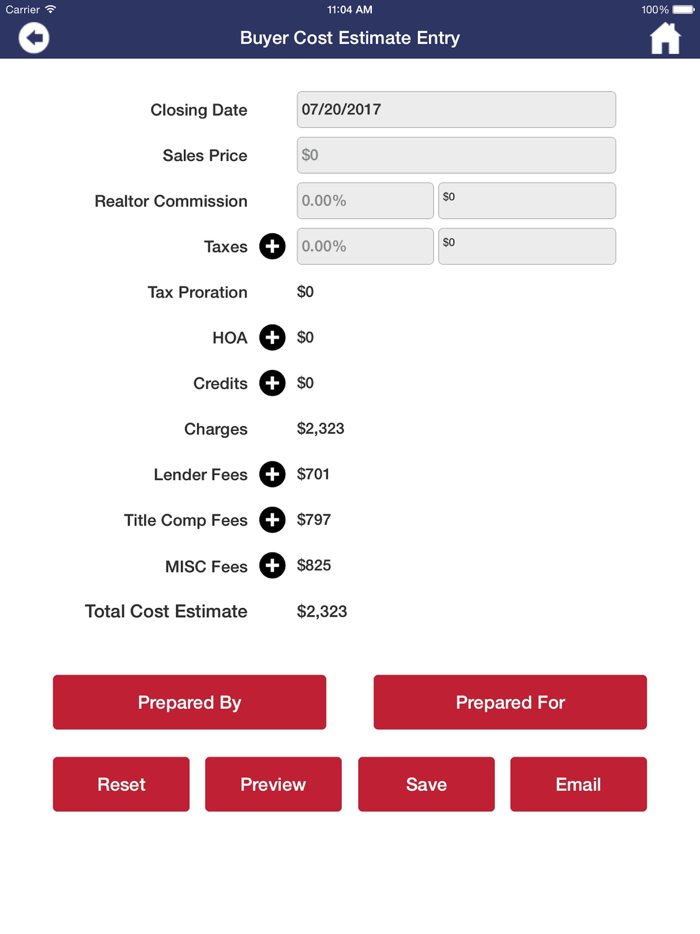This screenshot has width=700, height=934.
Task: Preview the buyer cost estimate
Action: pos(273,784)
